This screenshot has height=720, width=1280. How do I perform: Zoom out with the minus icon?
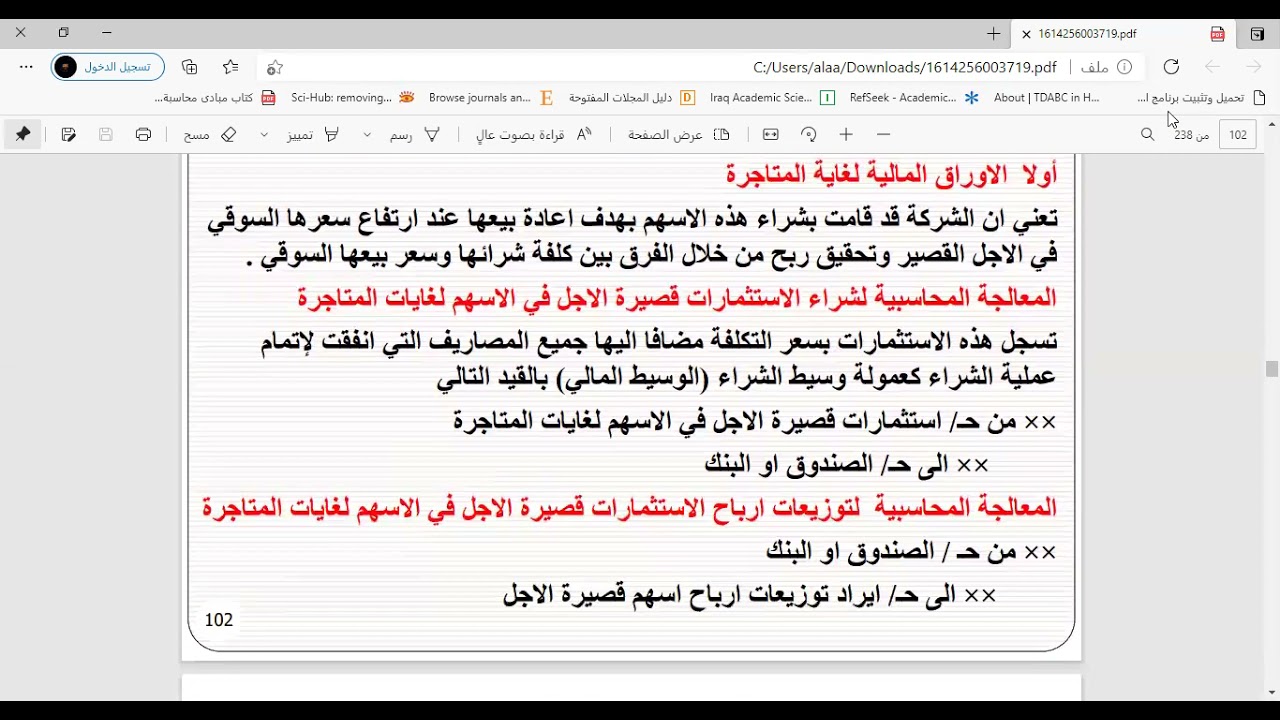[883, 134]
